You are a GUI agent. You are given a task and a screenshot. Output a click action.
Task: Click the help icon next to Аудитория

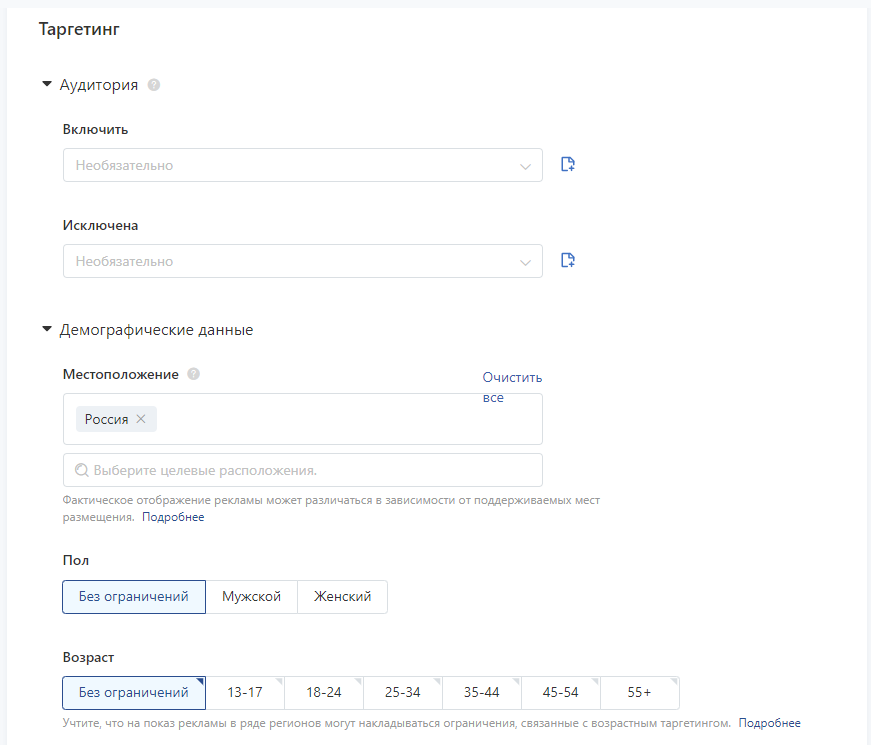pyautogui.click(x=154, y=85)
